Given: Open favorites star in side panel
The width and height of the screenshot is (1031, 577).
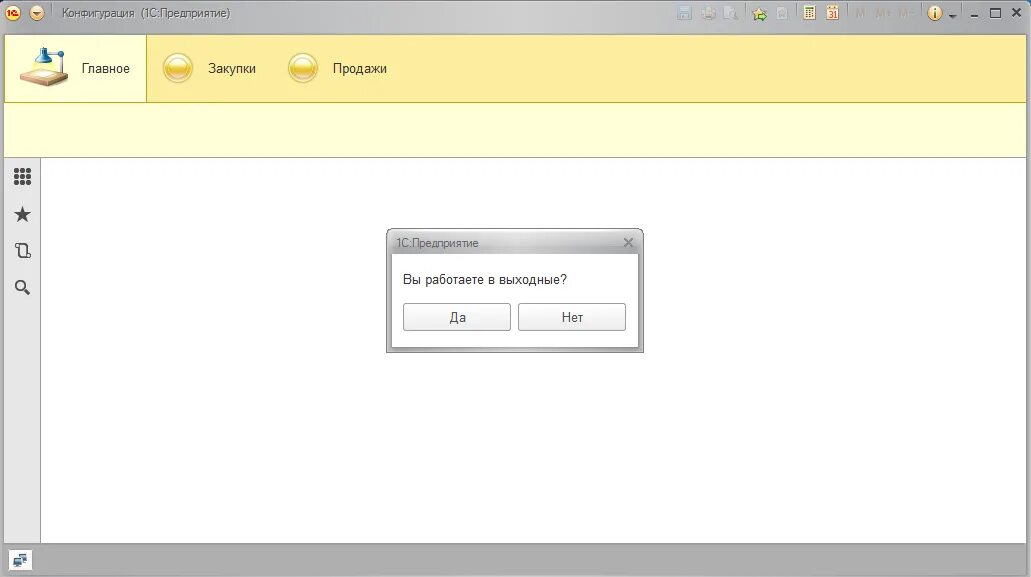Looking at the screenshot, I should tap(22, 214).
